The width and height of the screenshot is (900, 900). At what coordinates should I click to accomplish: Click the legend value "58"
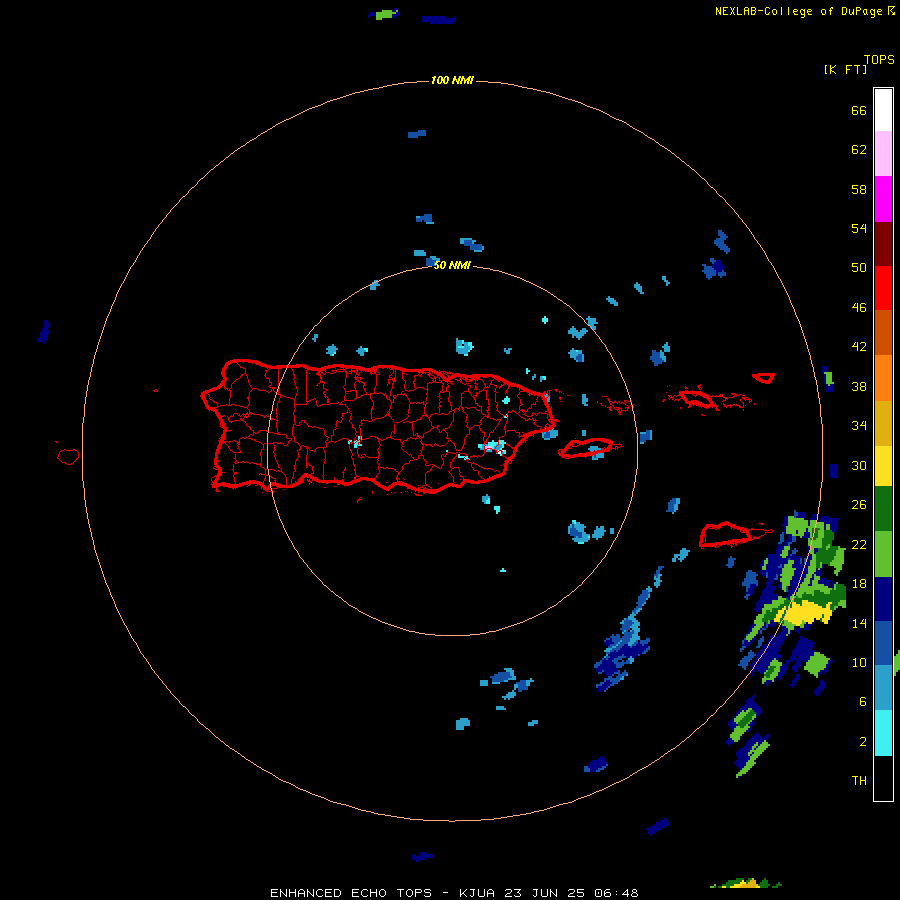859,189
